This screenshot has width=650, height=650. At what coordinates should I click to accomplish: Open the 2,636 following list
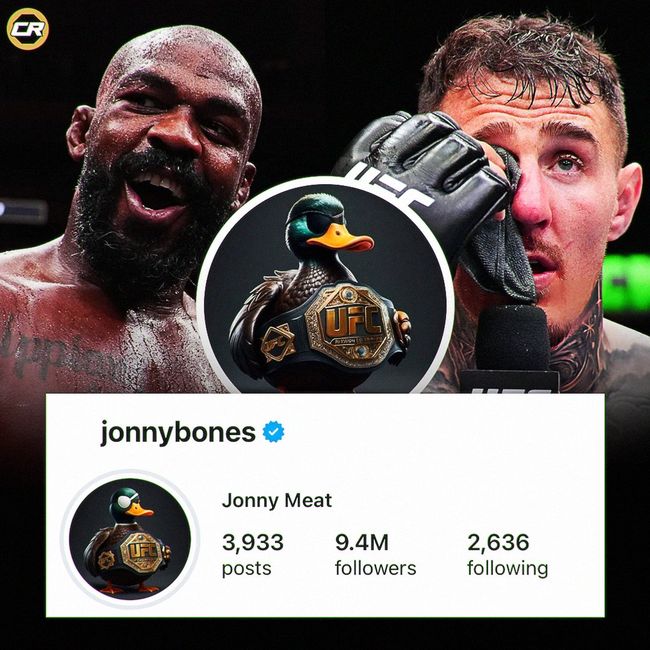point(508,554)
